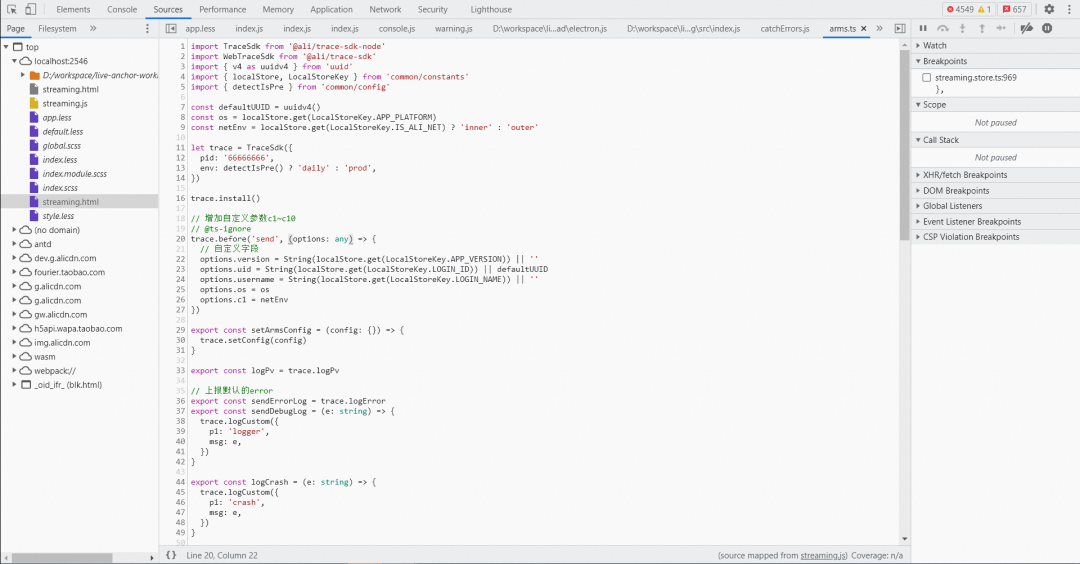
Task: Enable the streaming.store.ts:969 breakpoint
Action: [x=926, y=78]
